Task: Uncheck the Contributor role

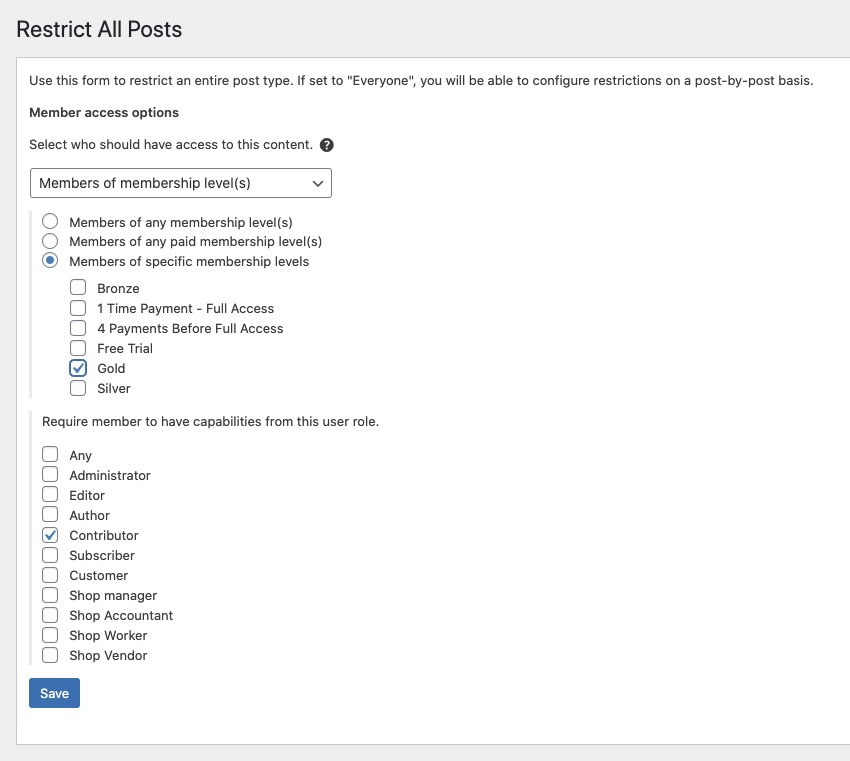Action: [50, 535]
